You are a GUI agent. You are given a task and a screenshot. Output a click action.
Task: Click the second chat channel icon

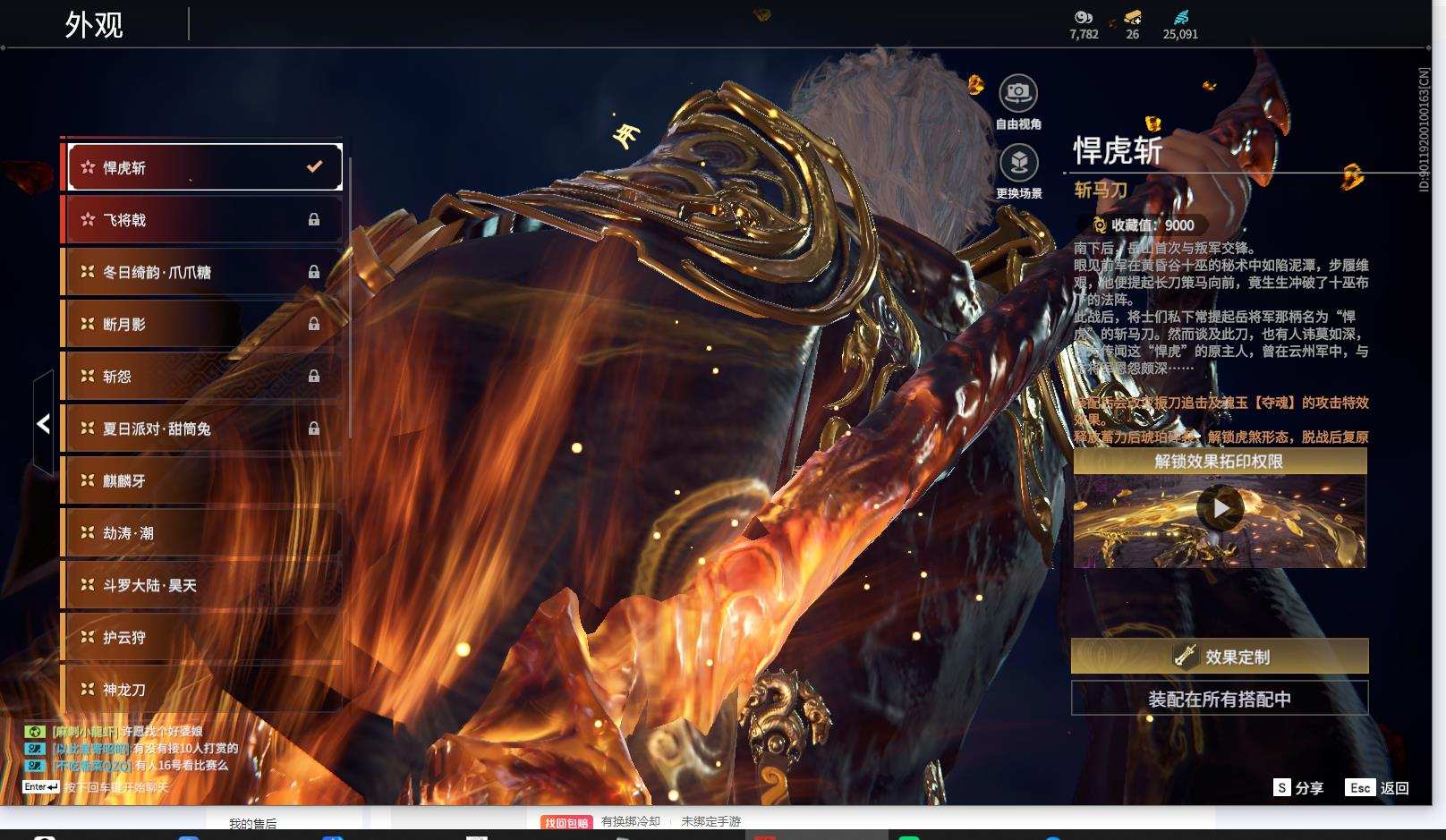(34, 749)
